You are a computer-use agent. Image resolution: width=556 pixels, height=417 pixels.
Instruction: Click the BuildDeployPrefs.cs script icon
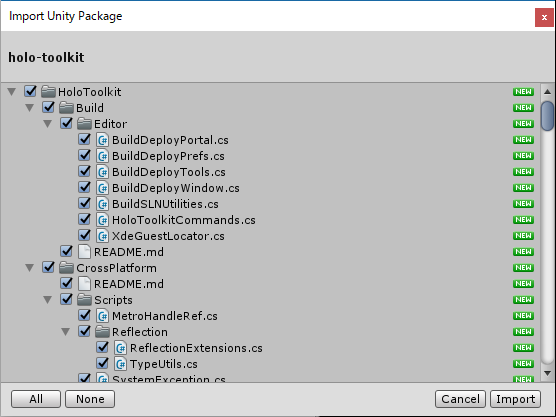102,156
